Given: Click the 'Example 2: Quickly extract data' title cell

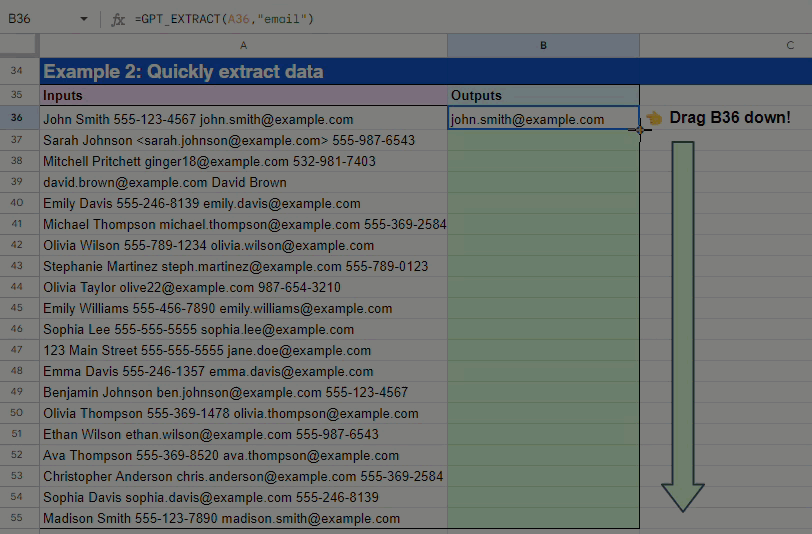Looking at the screenshot, I should pos(243,72).
